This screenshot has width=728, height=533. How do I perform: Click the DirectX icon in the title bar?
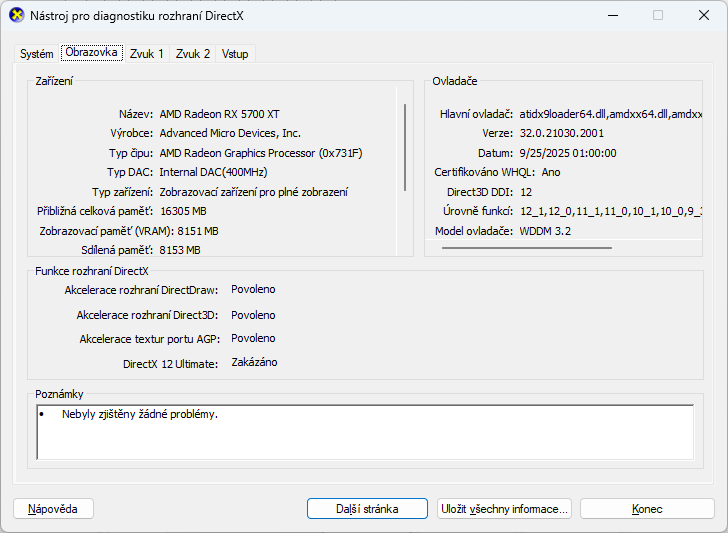coord(16,15)
